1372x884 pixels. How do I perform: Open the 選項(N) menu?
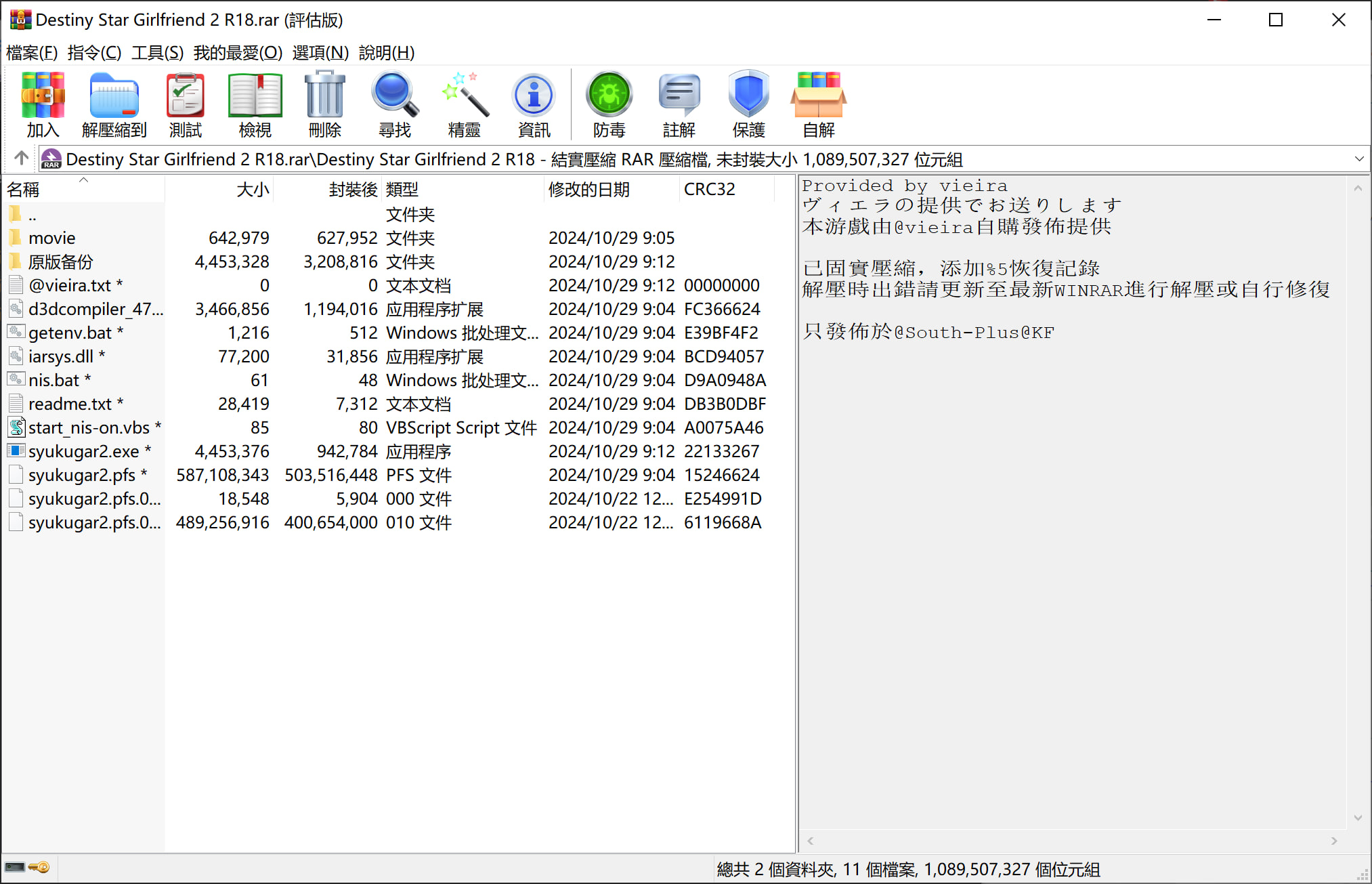(x=320, y=53)
